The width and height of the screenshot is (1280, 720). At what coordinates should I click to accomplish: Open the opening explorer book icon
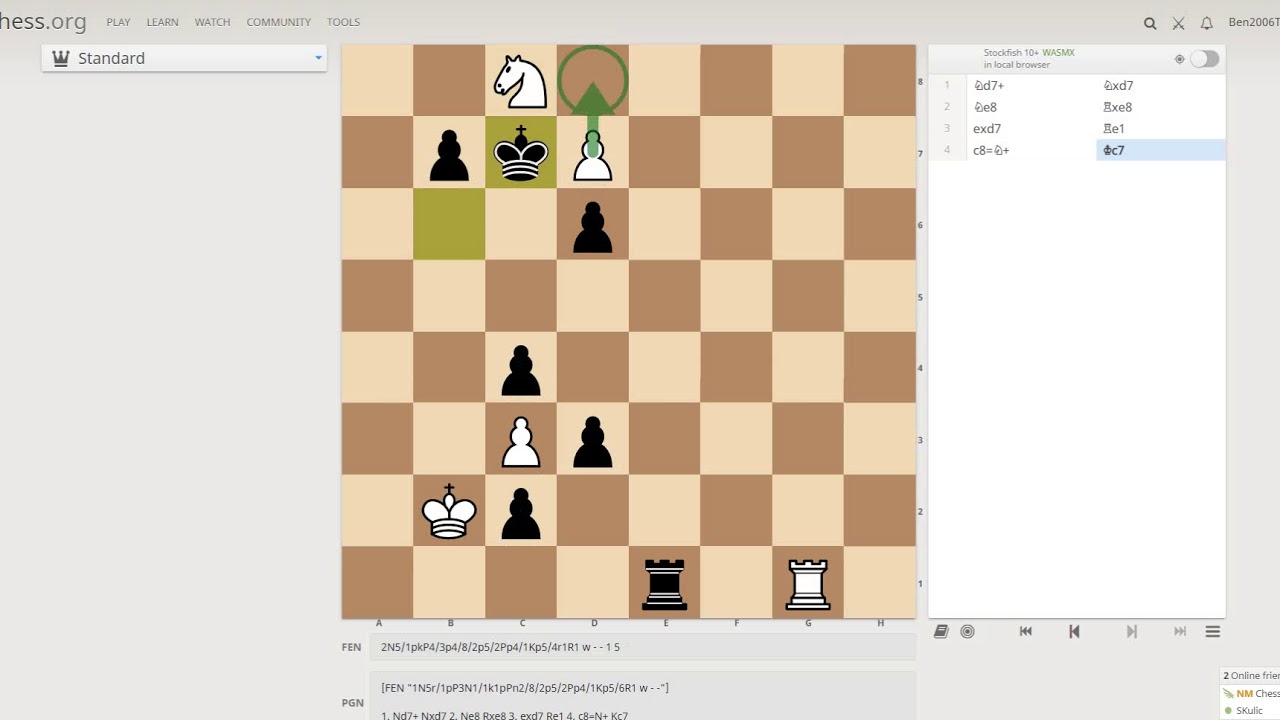coord(941,632)
